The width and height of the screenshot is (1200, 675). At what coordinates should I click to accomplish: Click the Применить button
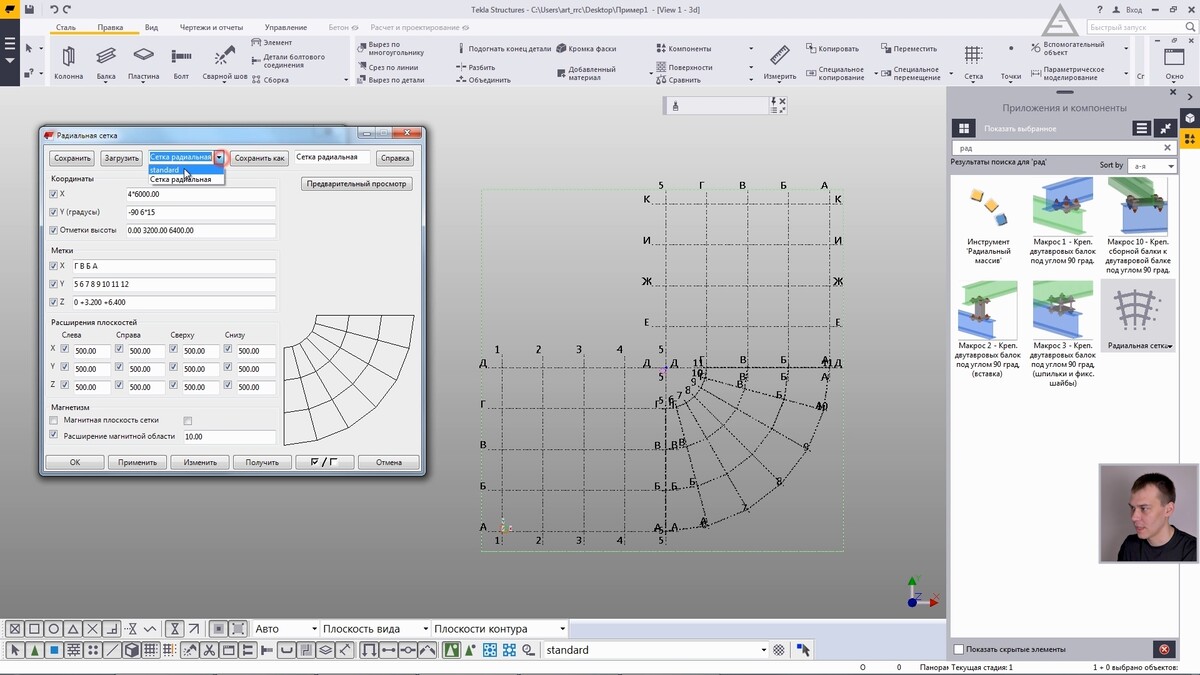pyautogui.click(x=137, y=462)
